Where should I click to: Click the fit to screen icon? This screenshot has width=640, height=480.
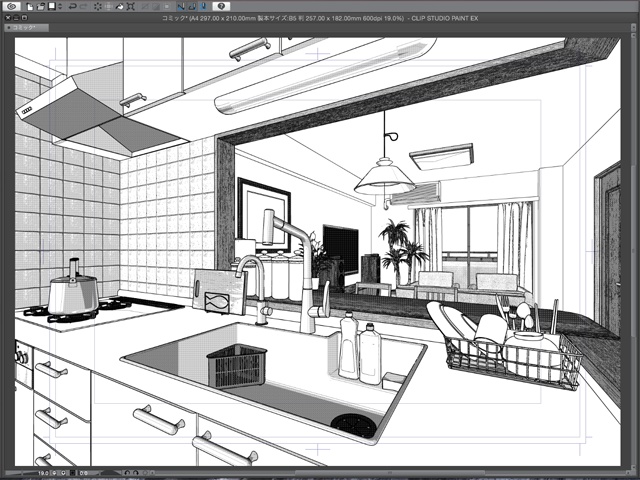73,473
